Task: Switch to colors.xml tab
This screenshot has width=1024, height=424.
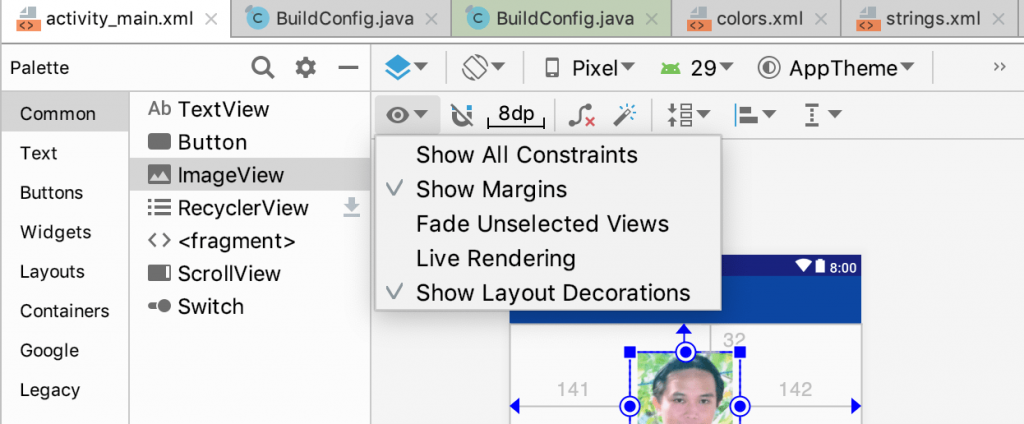Action: (x=760, y=17)
